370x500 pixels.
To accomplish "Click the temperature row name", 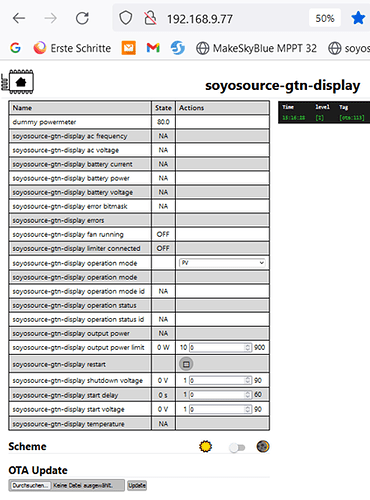I will (69, 424).
